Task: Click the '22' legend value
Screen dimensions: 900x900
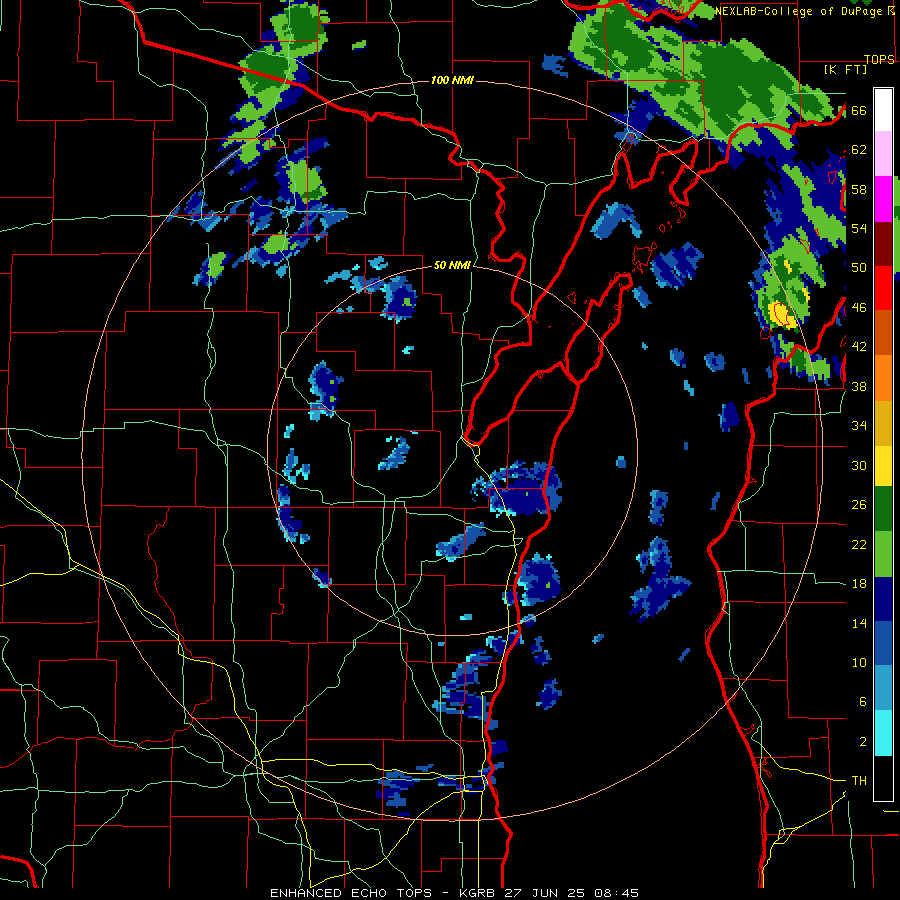Action: tap(859, 544)
